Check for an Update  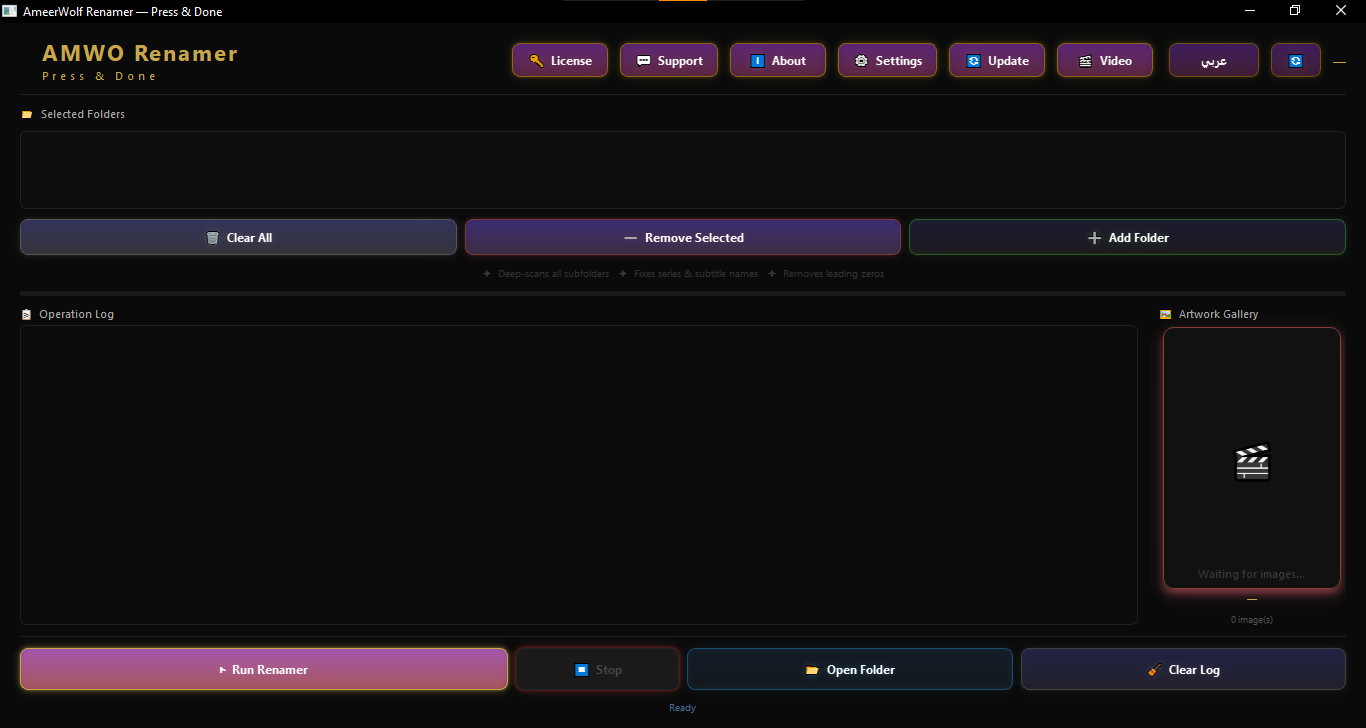click(997, 60)
